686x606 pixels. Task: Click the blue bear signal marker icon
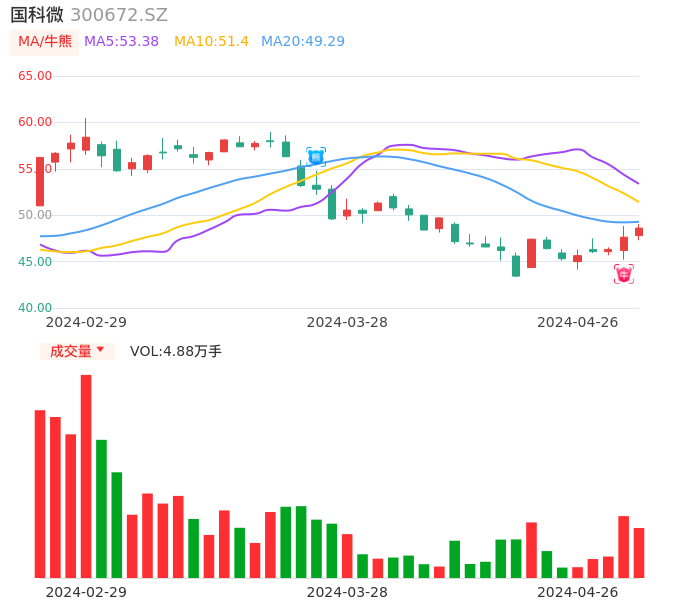tap(315, 156)
